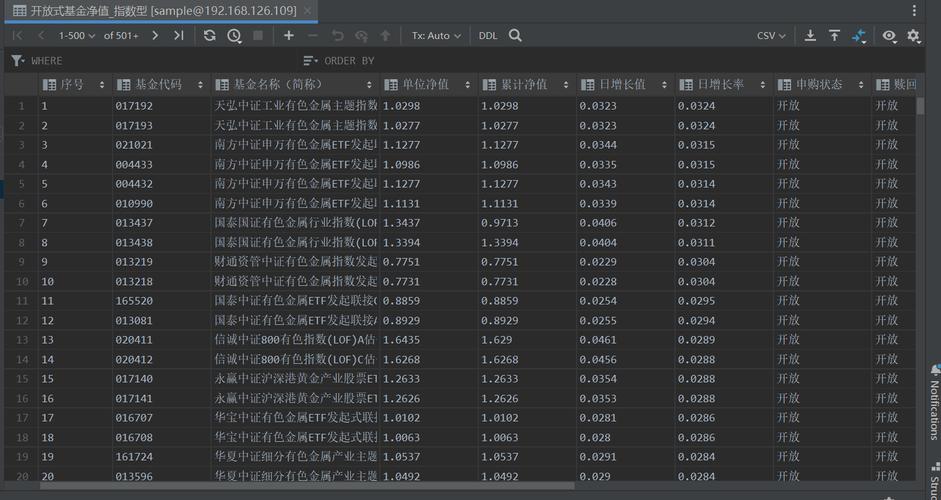Open the 1-500 page size dropdown
941x500 pixels.
click(77, 35)
